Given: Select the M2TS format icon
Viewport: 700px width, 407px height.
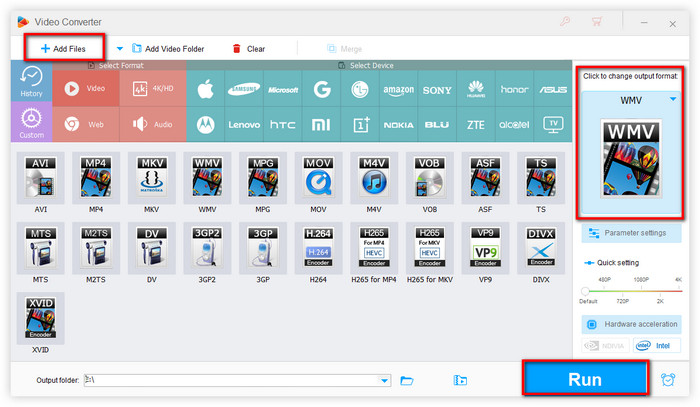Looking at the screenshot, I should pos(96,248).
